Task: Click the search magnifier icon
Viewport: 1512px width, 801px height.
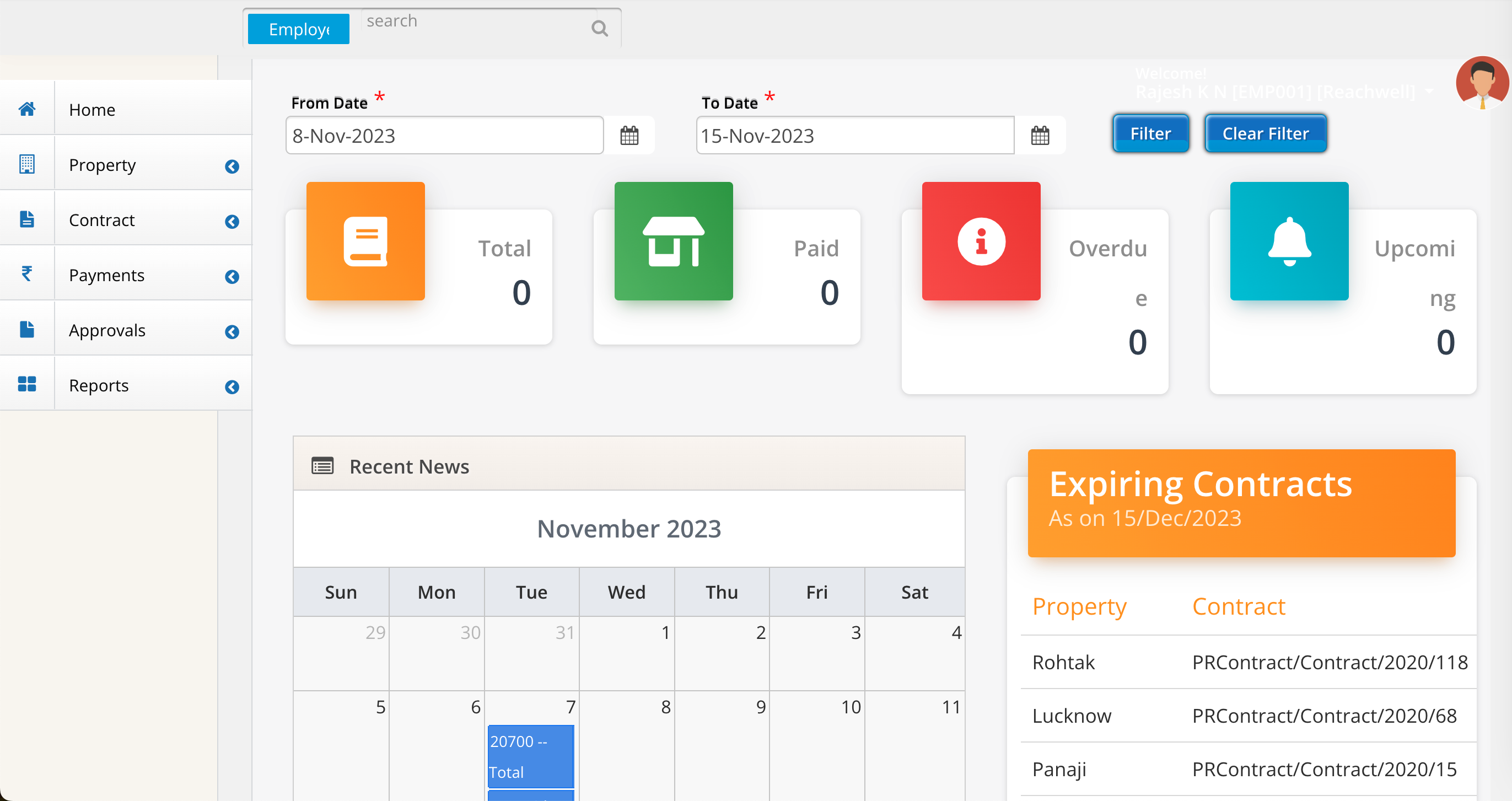Action: (599, 27)
